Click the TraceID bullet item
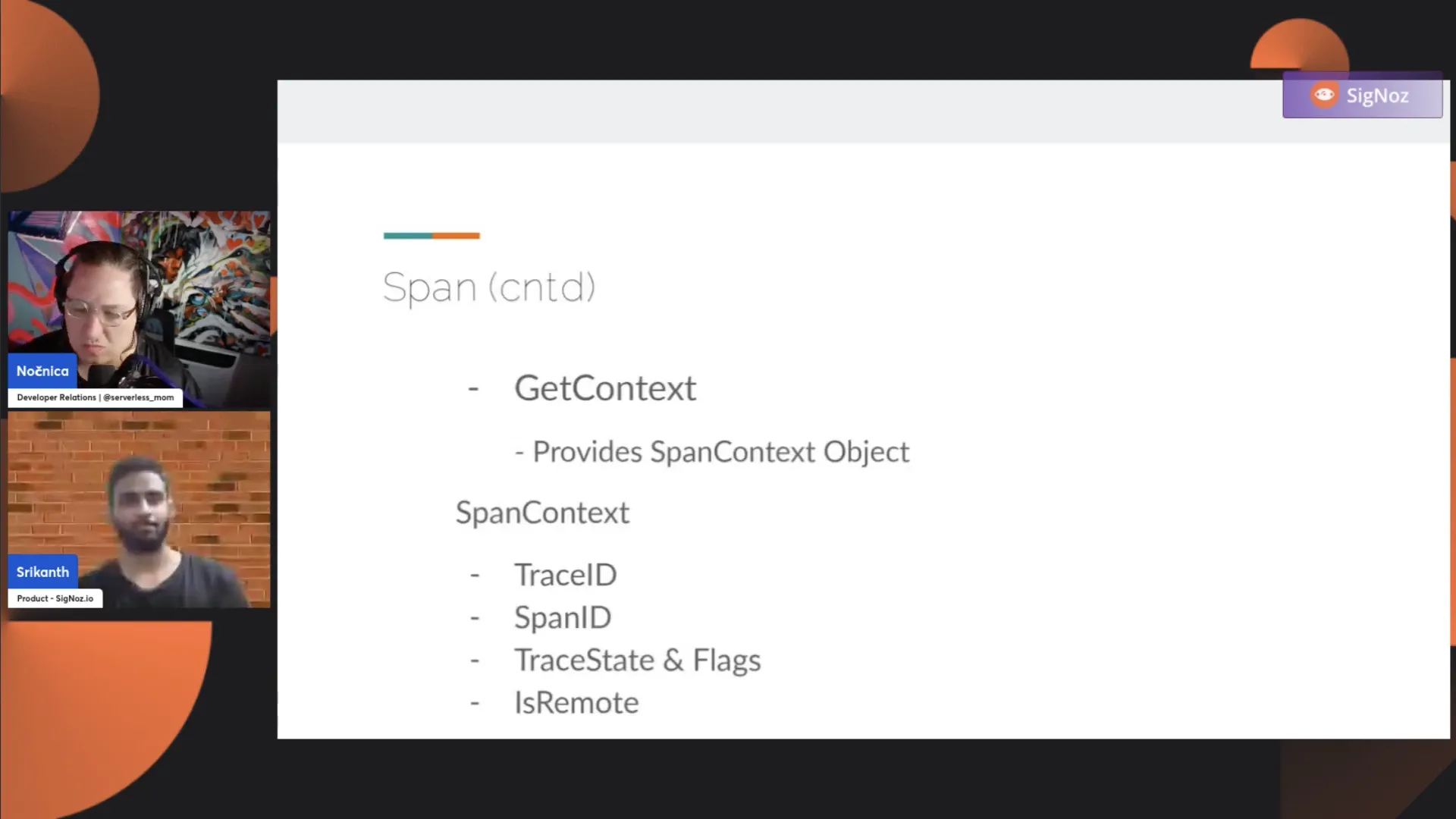The image size is (1456, 819). point(566,575)
